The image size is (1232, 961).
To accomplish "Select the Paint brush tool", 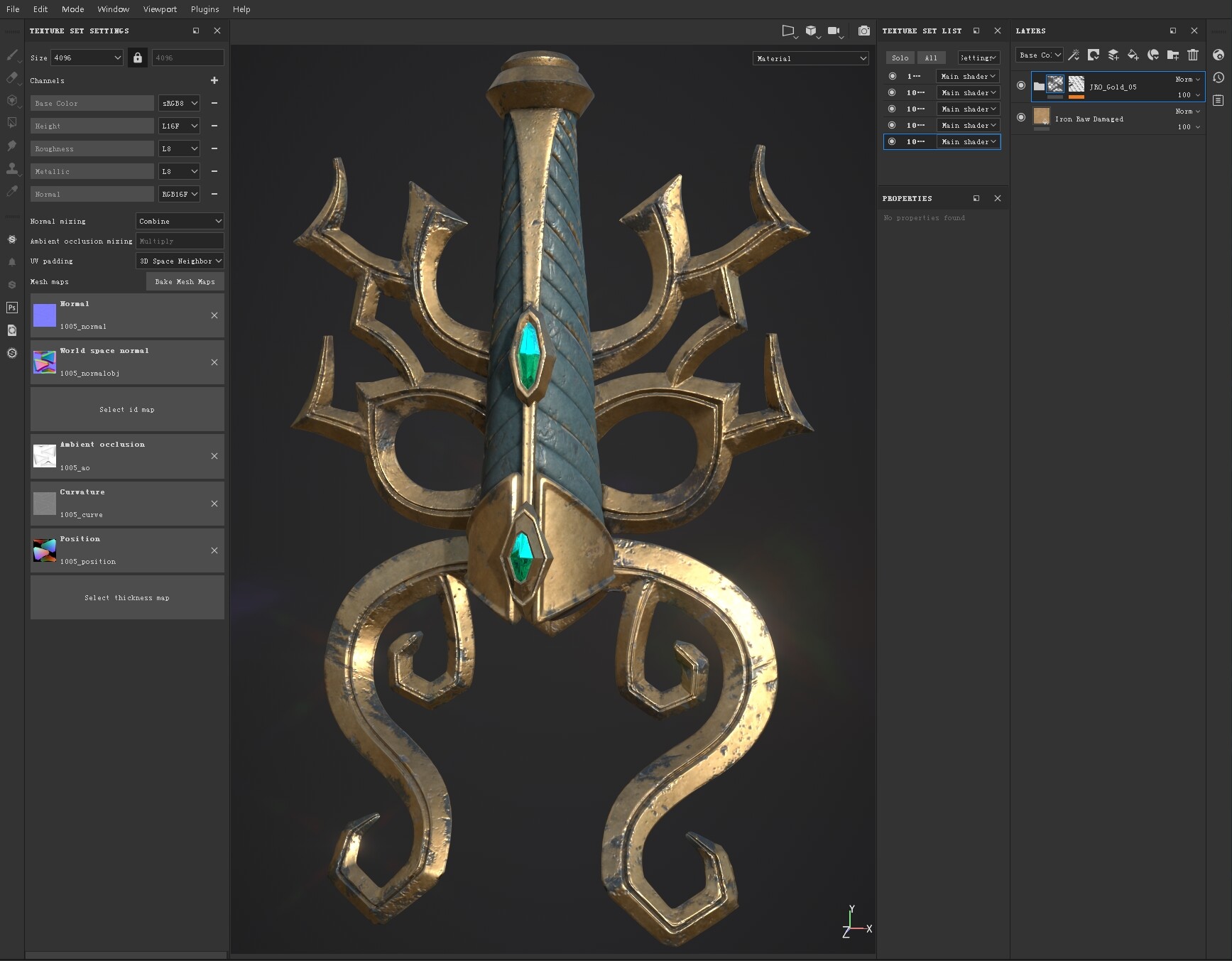I will pos(12,55).
